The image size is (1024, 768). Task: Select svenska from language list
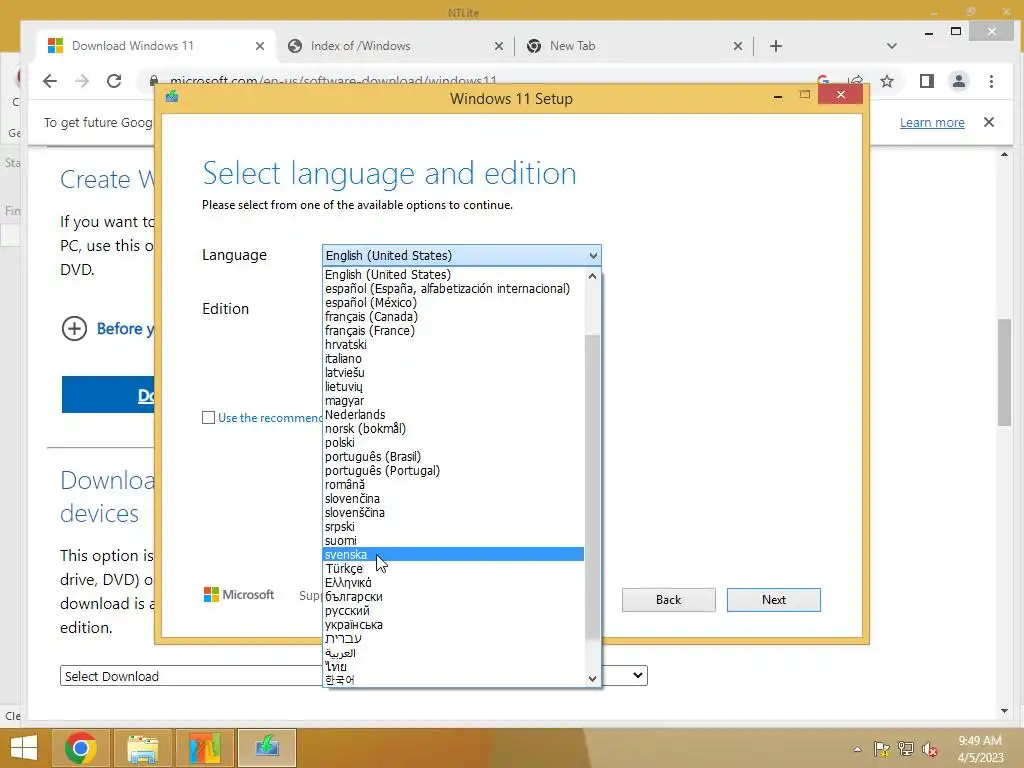pos(454,554)
